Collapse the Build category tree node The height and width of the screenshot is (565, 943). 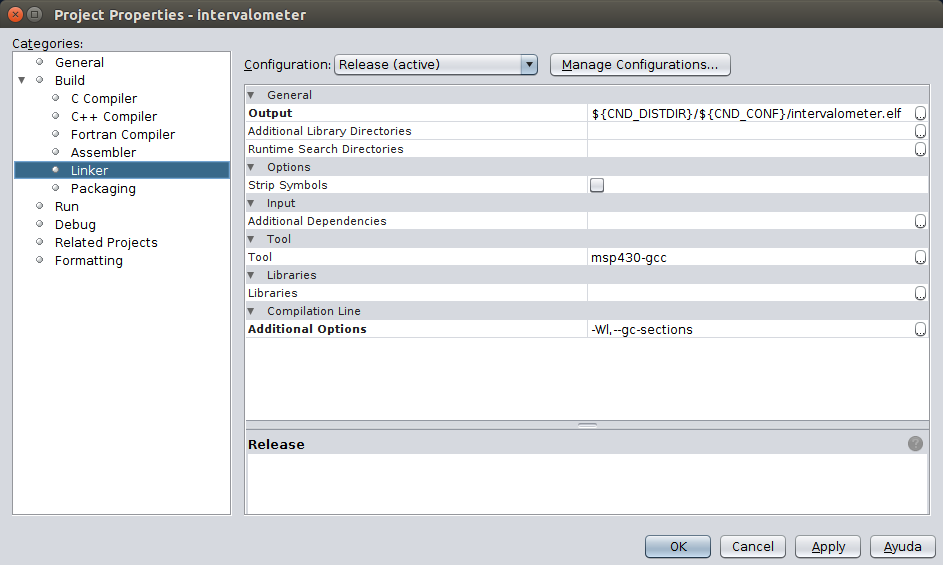pos(22,81)
